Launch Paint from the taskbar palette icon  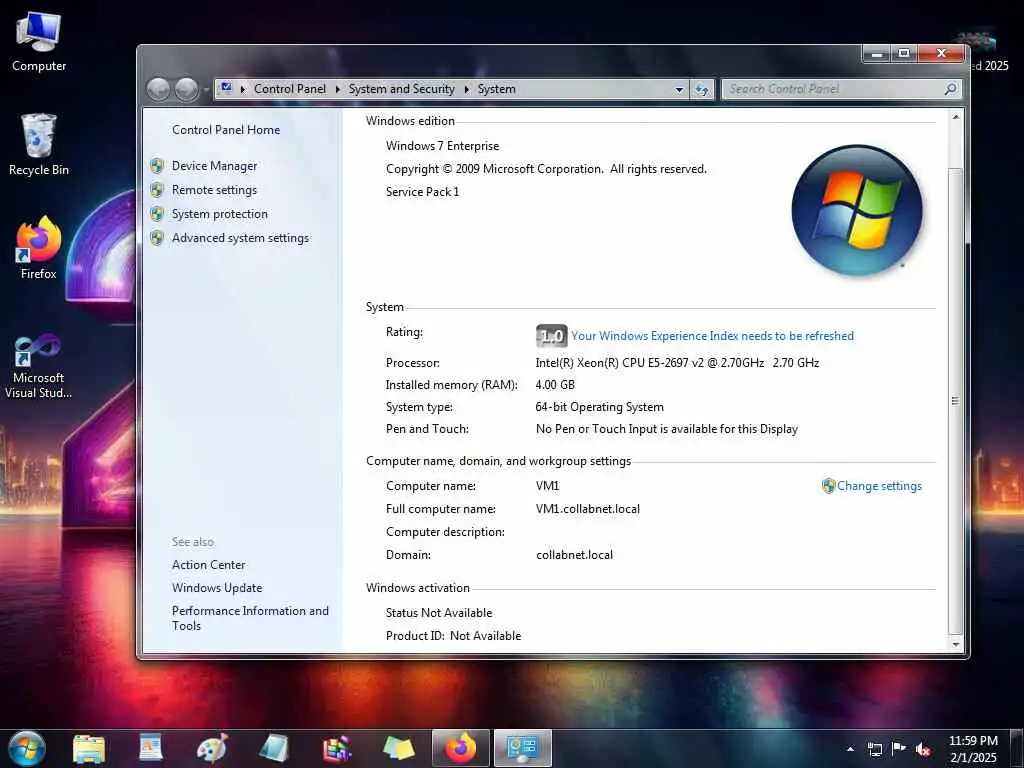(x=212, y=748)
